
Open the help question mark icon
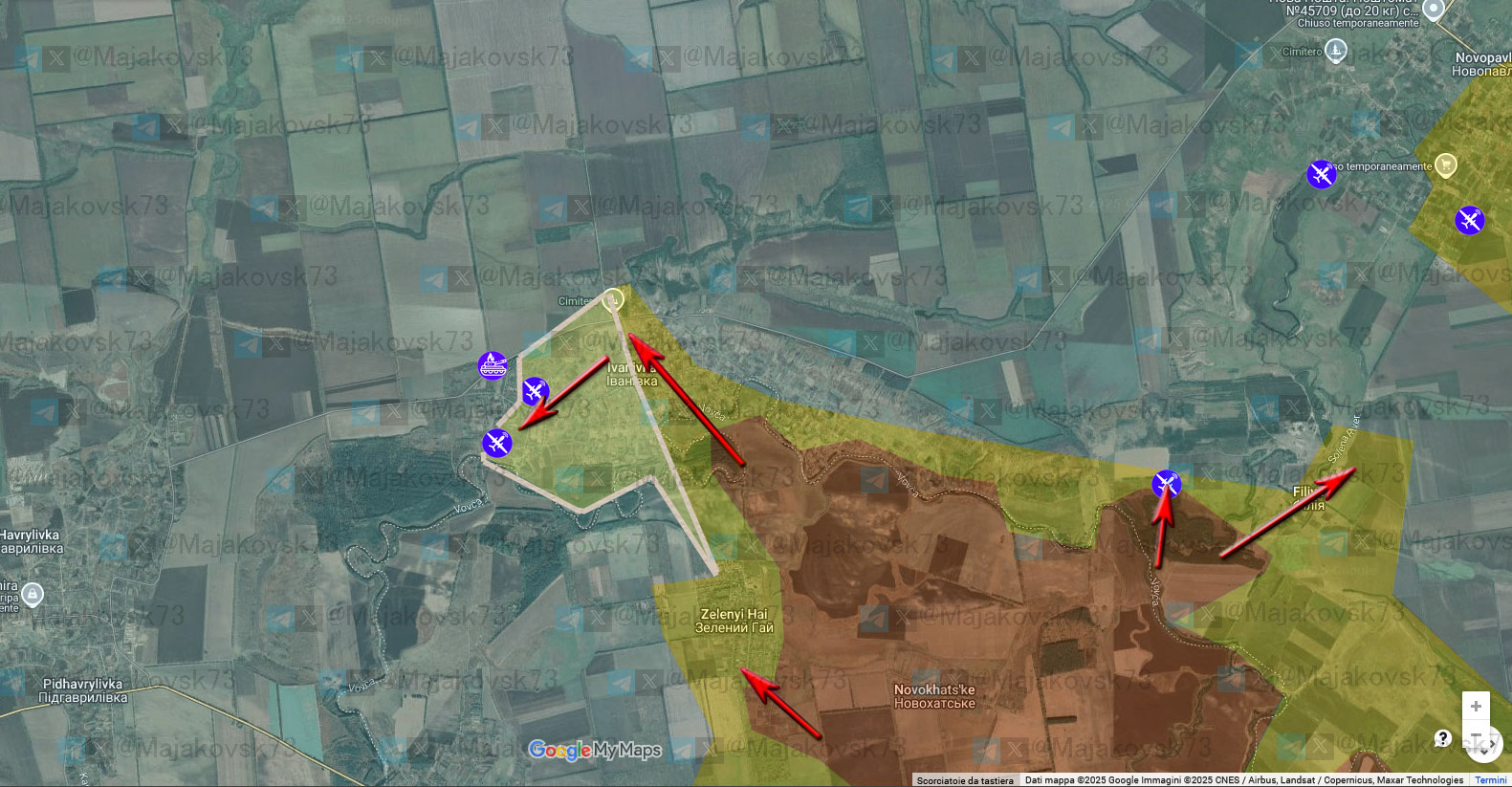[1443, 737]
